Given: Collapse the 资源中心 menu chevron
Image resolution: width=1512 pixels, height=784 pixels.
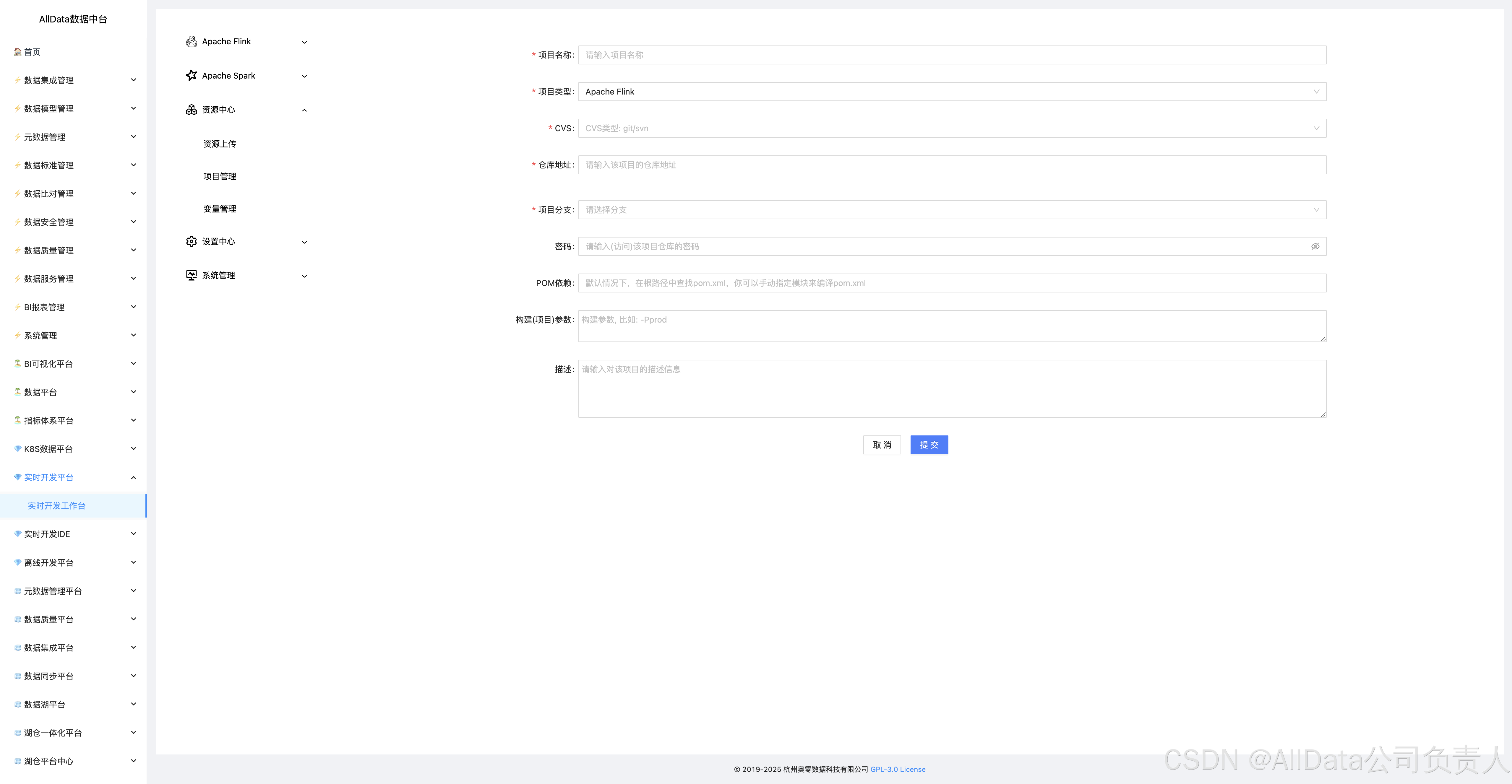Looking at the screenshot, I should pyautogui.click(x=304, y=110).
